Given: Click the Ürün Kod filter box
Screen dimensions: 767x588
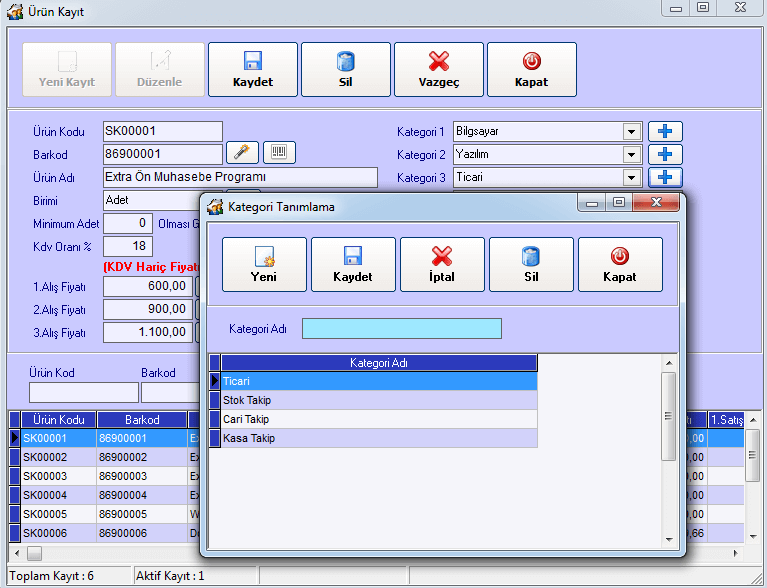Looking at the screenshot, I should point(84,393).
